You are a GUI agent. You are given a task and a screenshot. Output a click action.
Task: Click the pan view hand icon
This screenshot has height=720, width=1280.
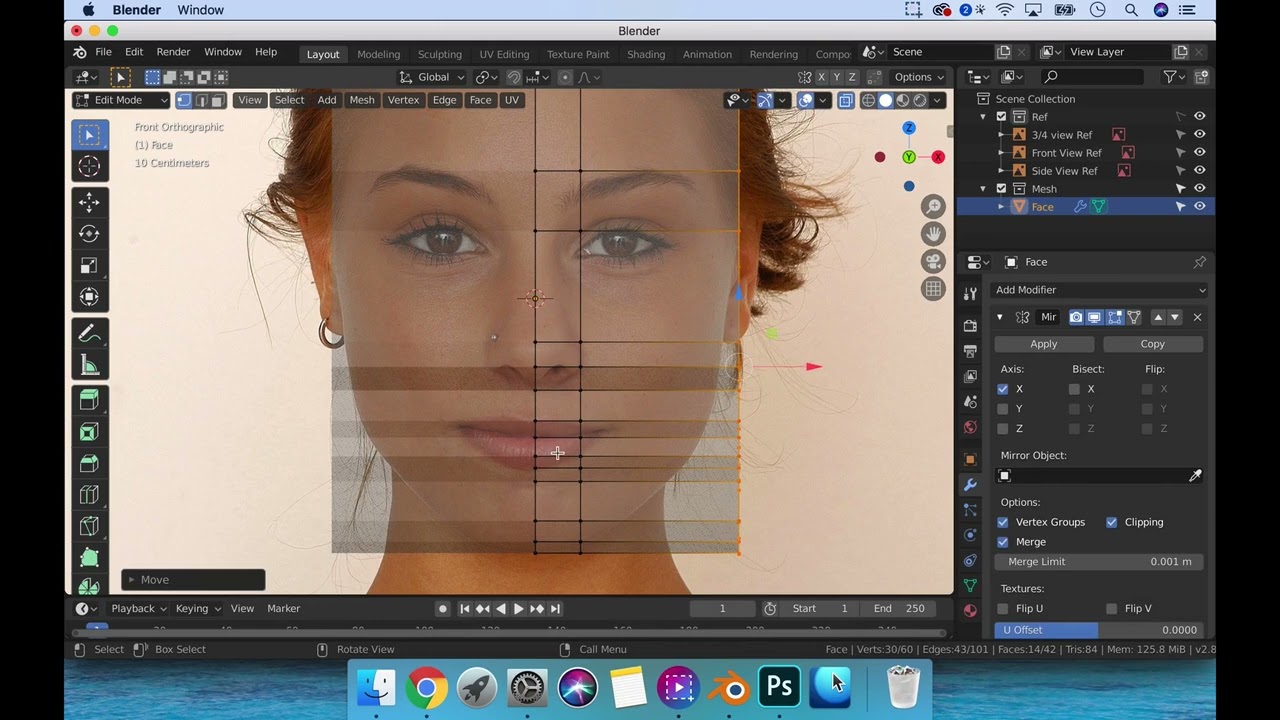tap(933, 234)
